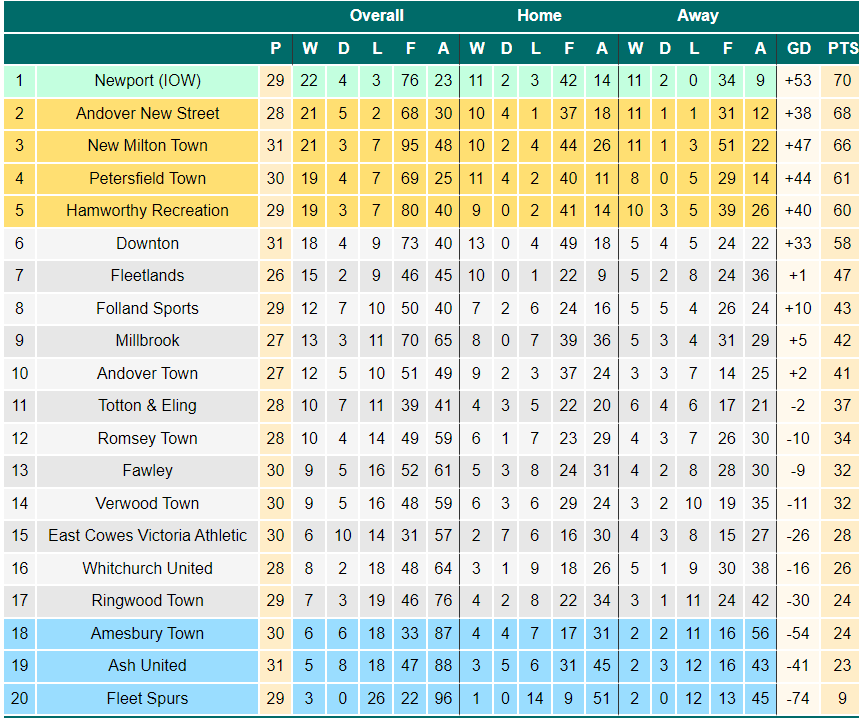Viewport: 859px width, 718px height.
Task: Click on Petersfield Town
Action: 147,178
